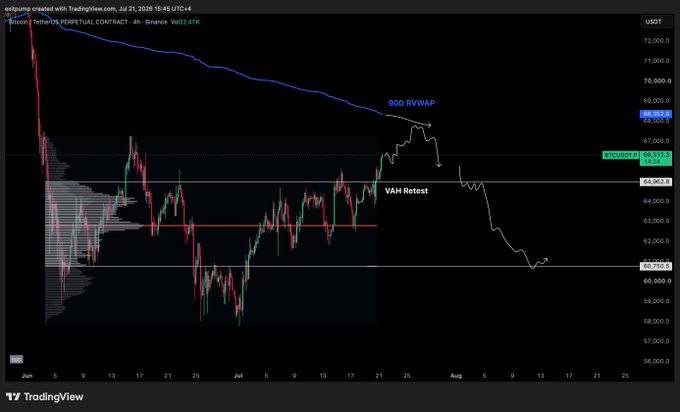Click the 67,000.0 price scale label
This screenshot has width=680, height=412.
click(x=655, y=141)
